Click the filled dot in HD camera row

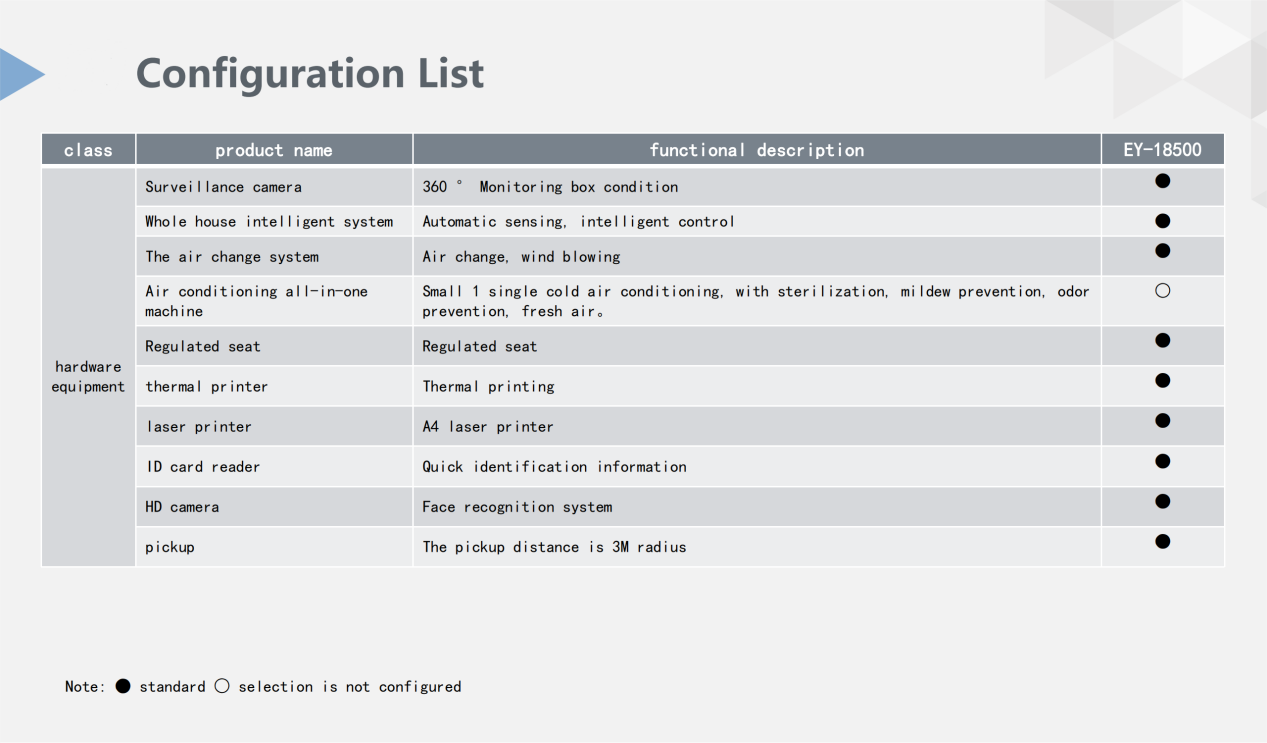(1162, 501)
